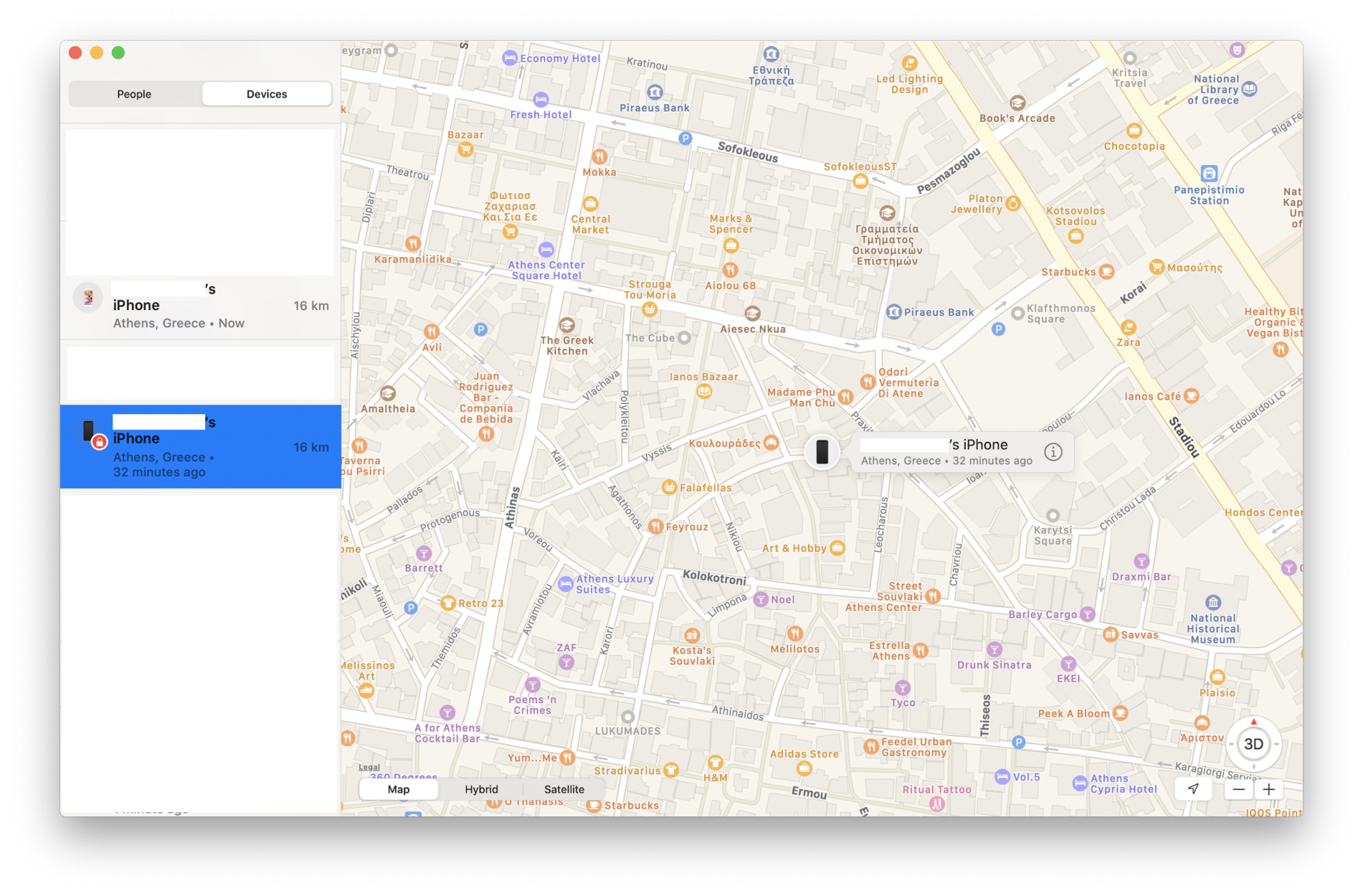This screenshot has width=1363, height=896.
Task: Click the Karytsi Square marker
Action: [1053, 515]
